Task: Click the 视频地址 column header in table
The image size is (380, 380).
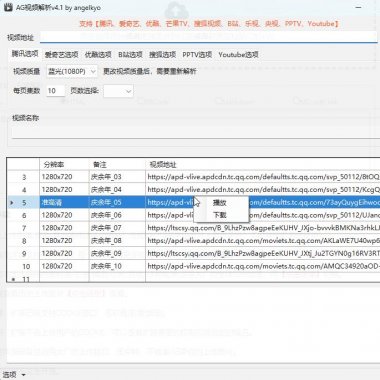Action: click(262, 164)
